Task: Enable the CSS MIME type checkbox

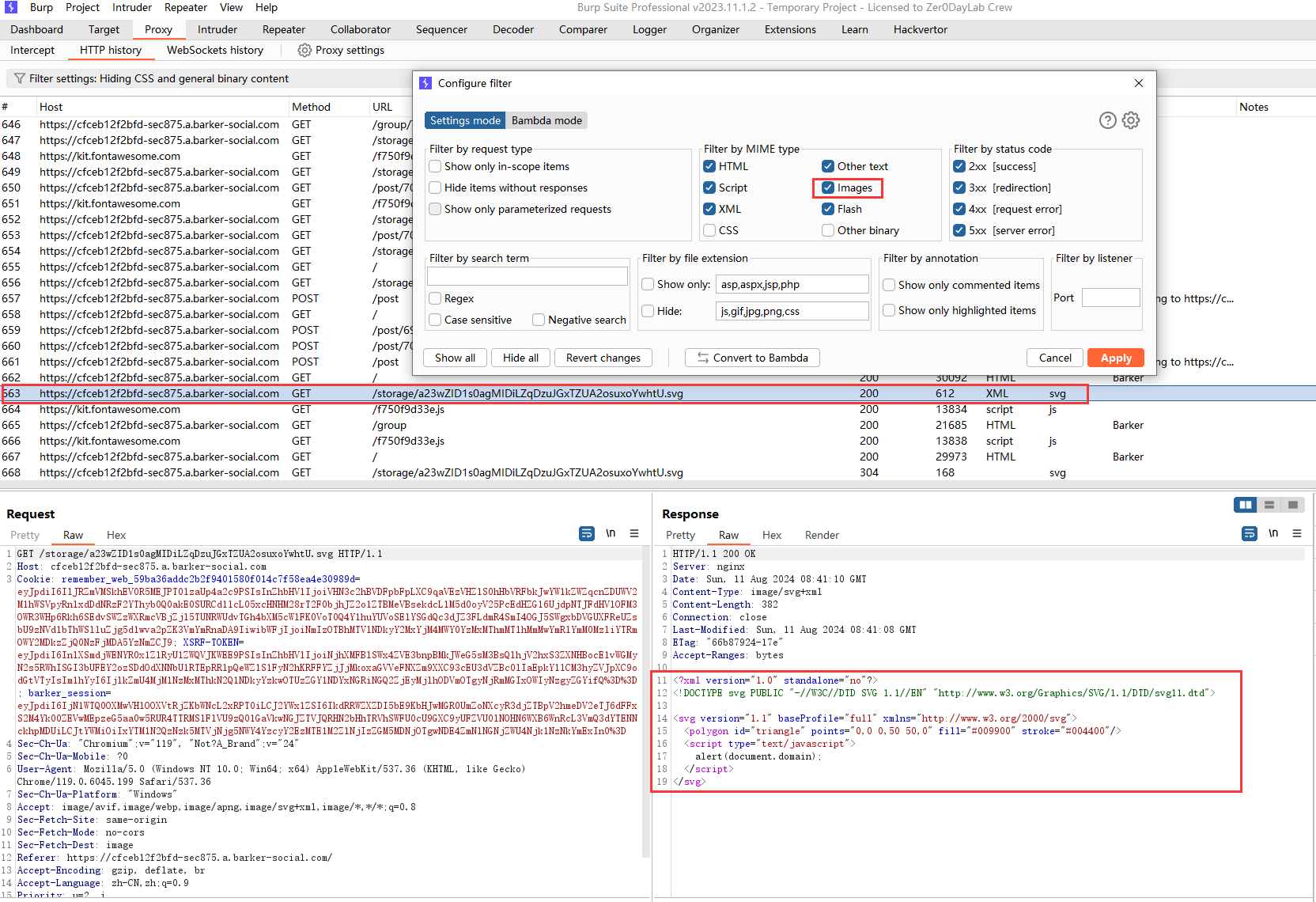Action: pos(709,230)
